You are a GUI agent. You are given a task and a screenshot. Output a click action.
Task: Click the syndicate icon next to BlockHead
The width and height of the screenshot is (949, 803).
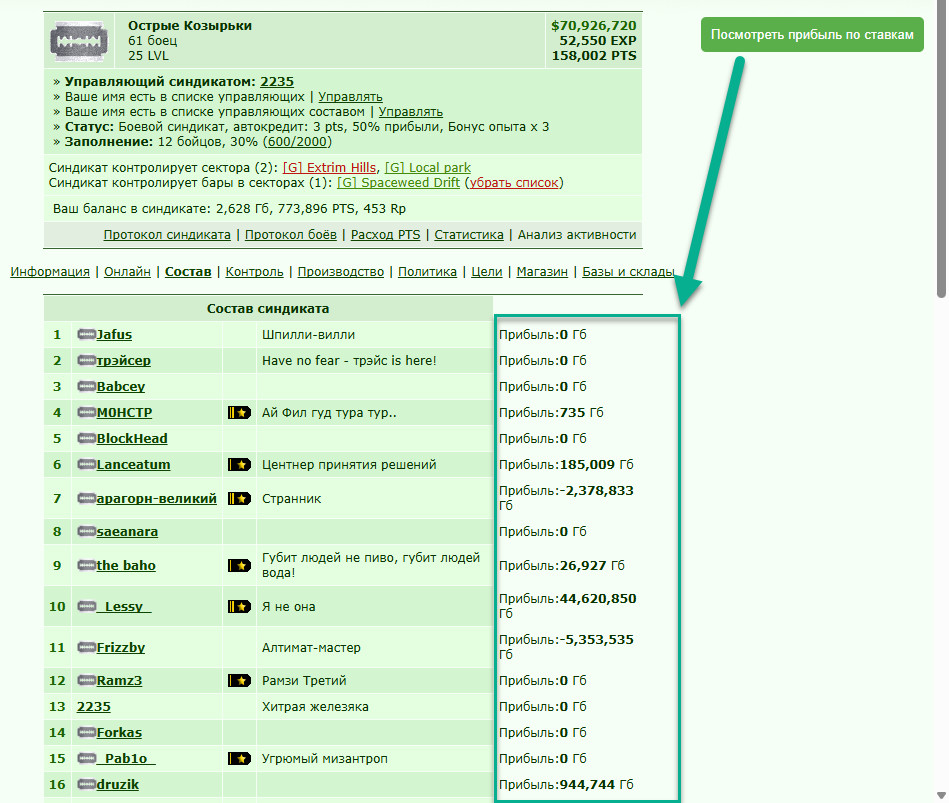coord(87,438)
